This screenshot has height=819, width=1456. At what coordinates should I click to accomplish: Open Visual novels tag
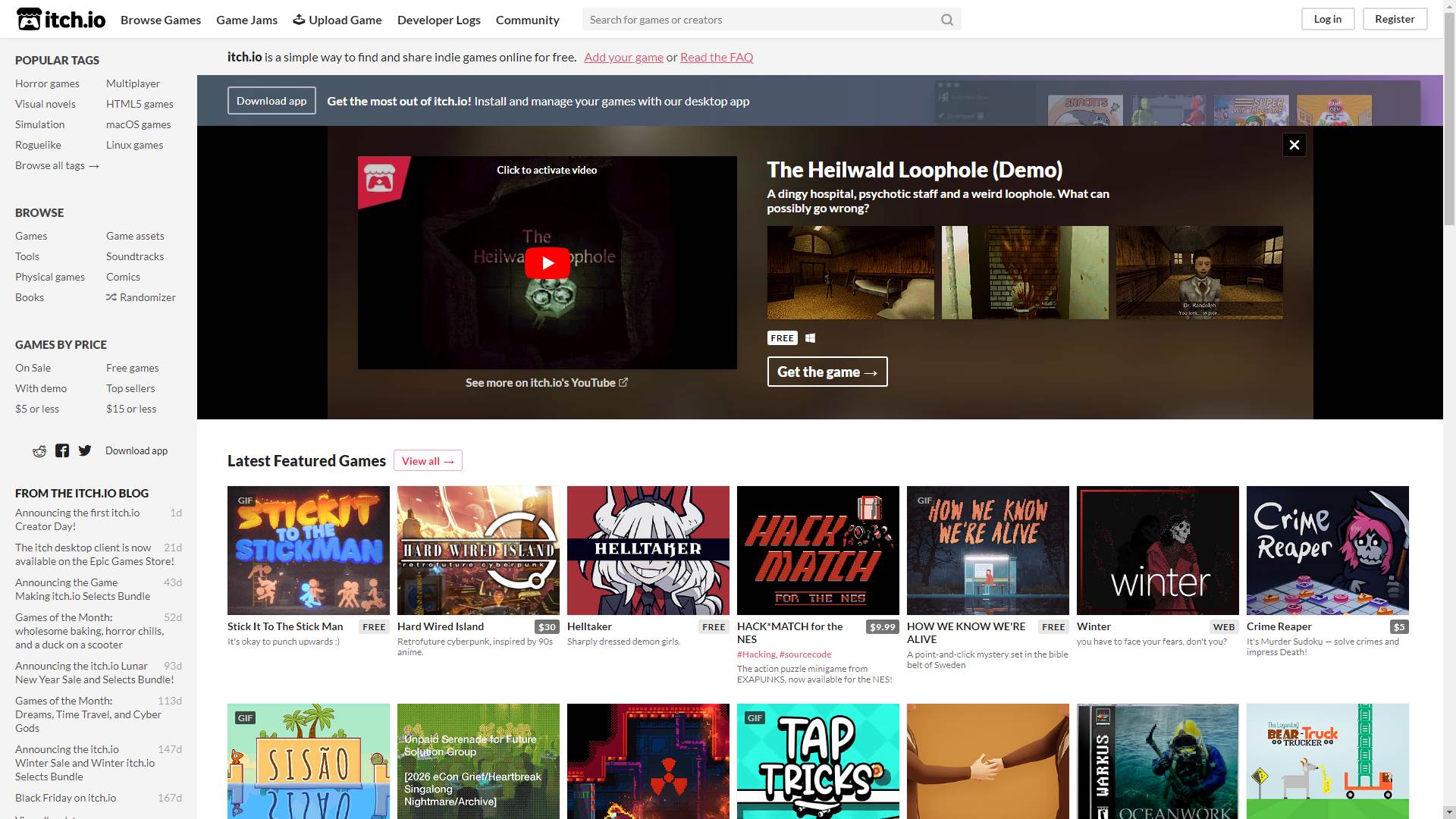pyautogui.click(x=45, y=104)
